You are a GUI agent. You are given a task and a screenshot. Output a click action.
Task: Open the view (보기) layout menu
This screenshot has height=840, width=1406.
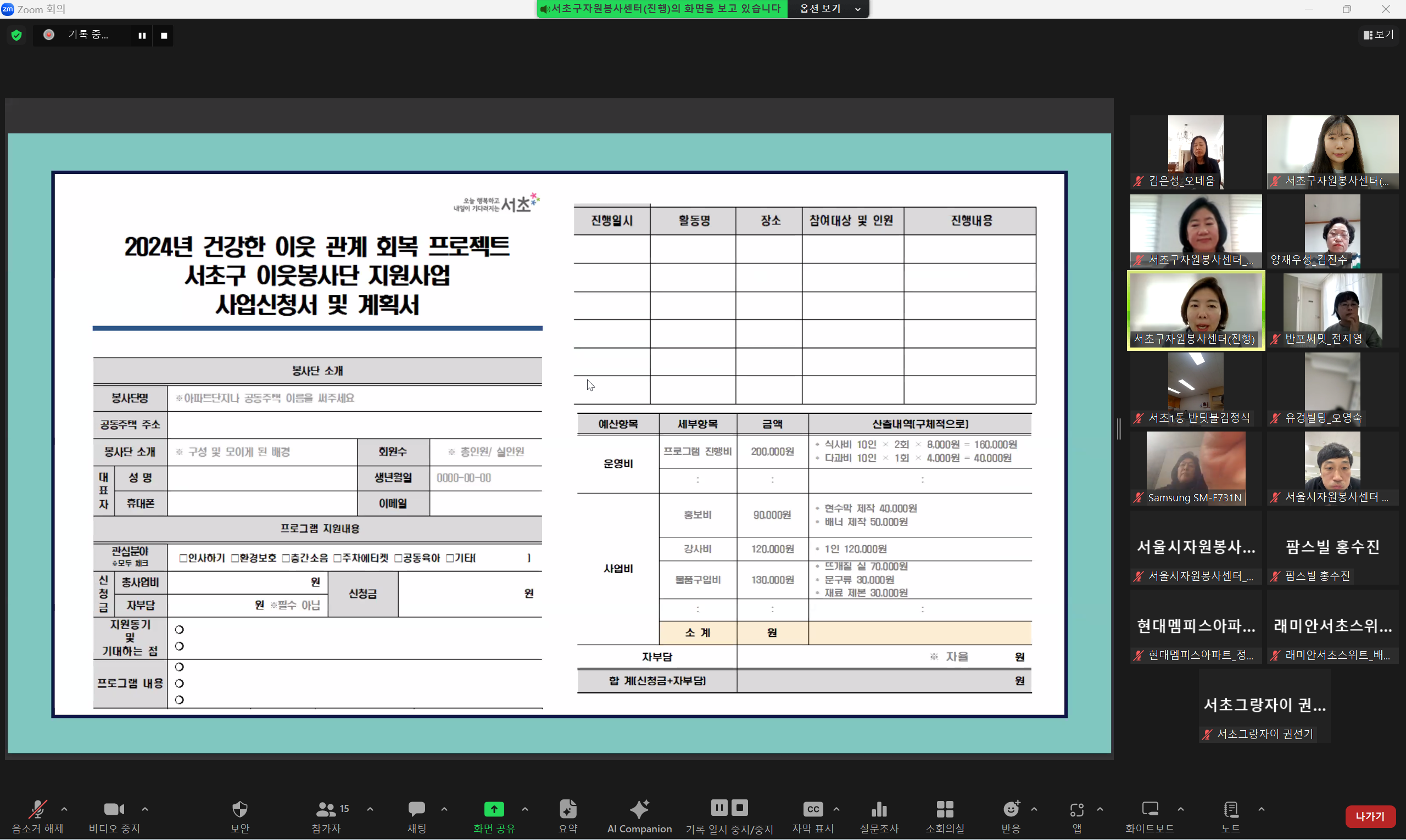1378,35
